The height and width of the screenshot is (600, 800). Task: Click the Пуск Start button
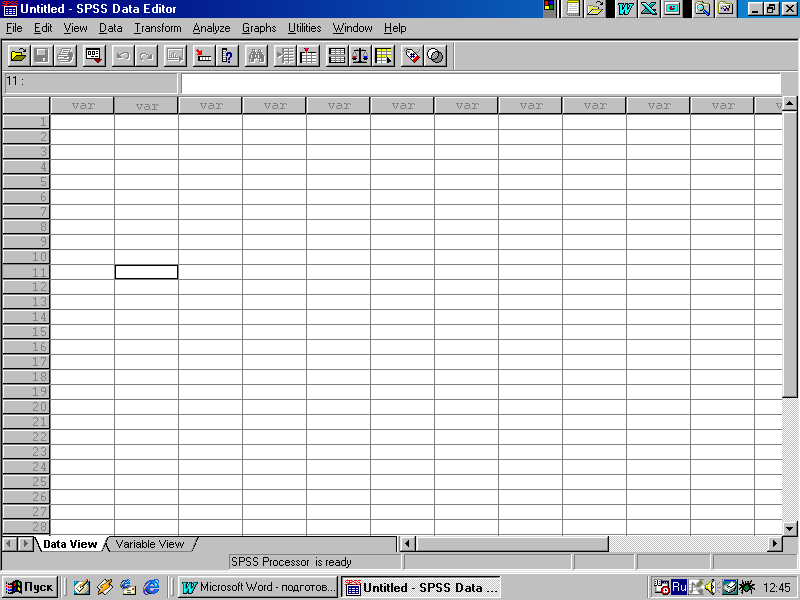(x=30, y=587)
